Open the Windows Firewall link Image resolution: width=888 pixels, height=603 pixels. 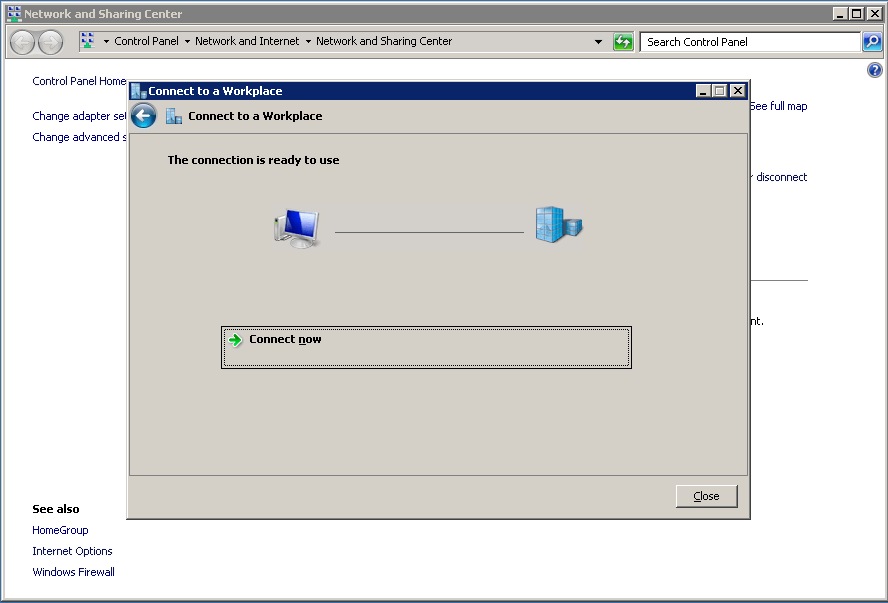coord(73,572)
